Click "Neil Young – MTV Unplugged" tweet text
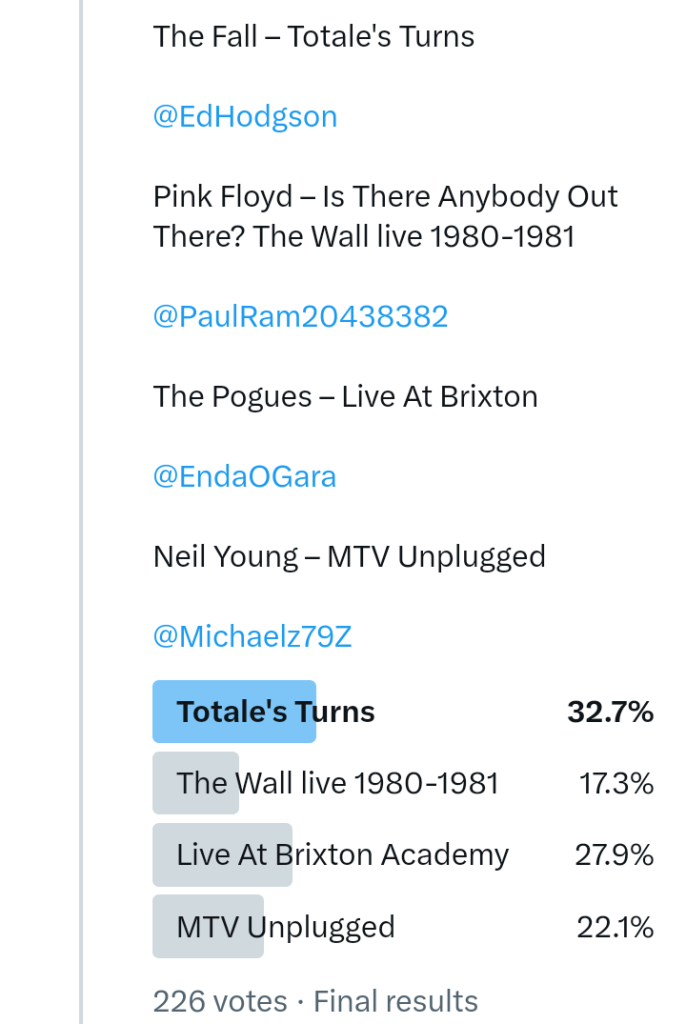This screenshot has height=1024, width=686. click(x=349, y=557)
